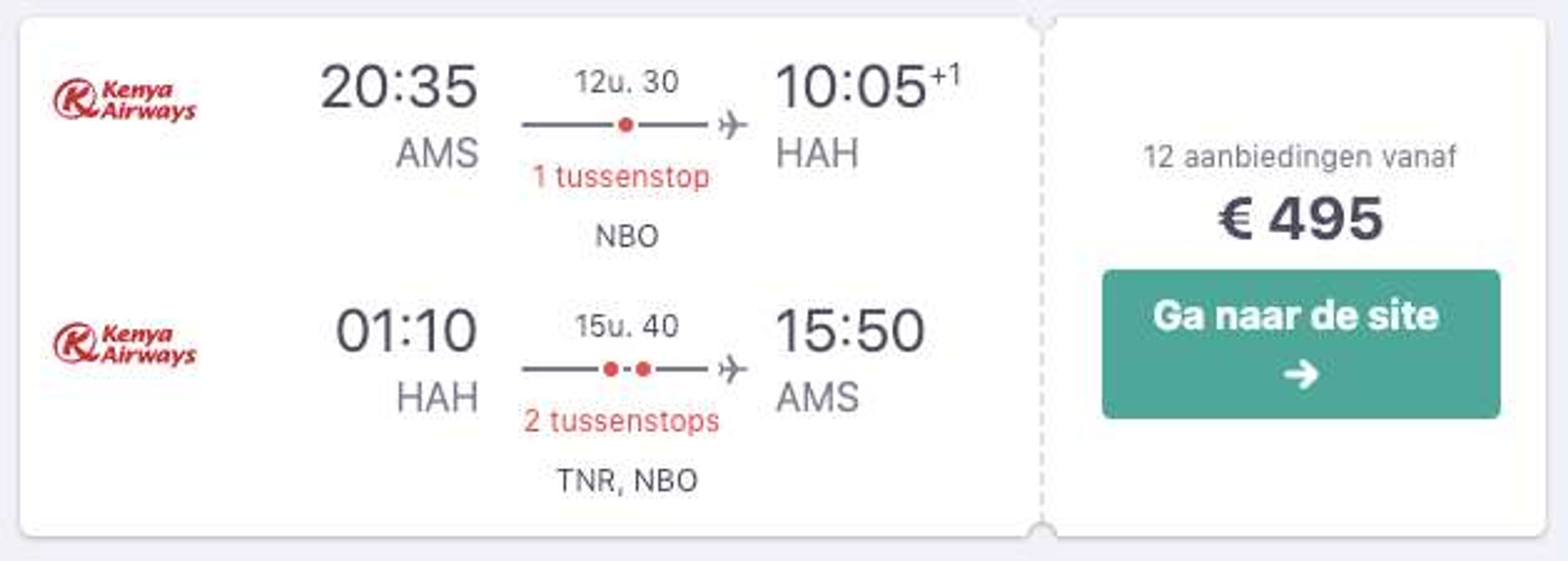
Task: Select the '1 tussenstop' label
Action: click(x=621, y=177)
